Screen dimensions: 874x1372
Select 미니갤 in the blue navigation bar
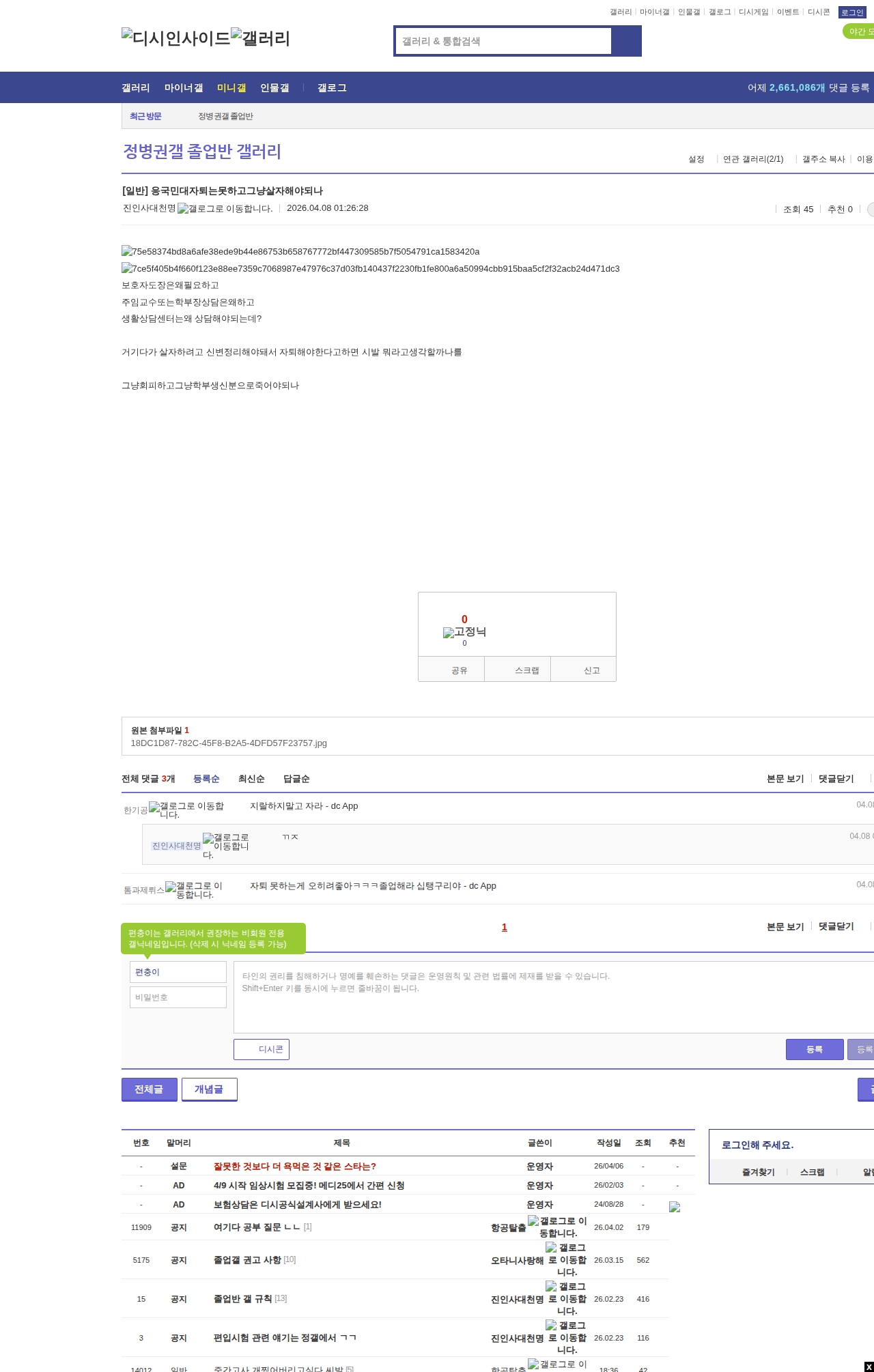(231, 88)
